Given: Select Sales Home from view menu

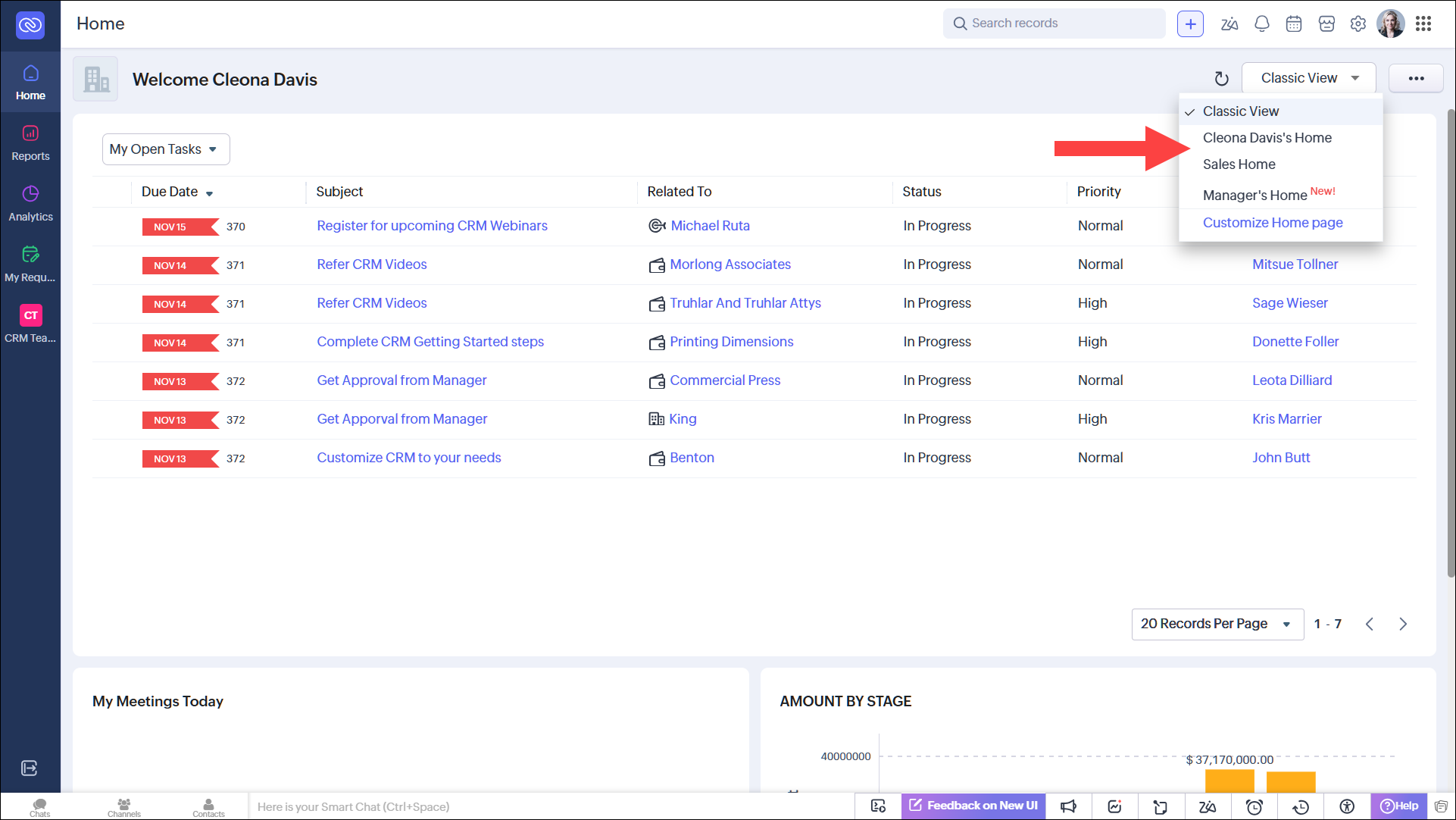Looking at the screenshot, I should click(1239, 164).
